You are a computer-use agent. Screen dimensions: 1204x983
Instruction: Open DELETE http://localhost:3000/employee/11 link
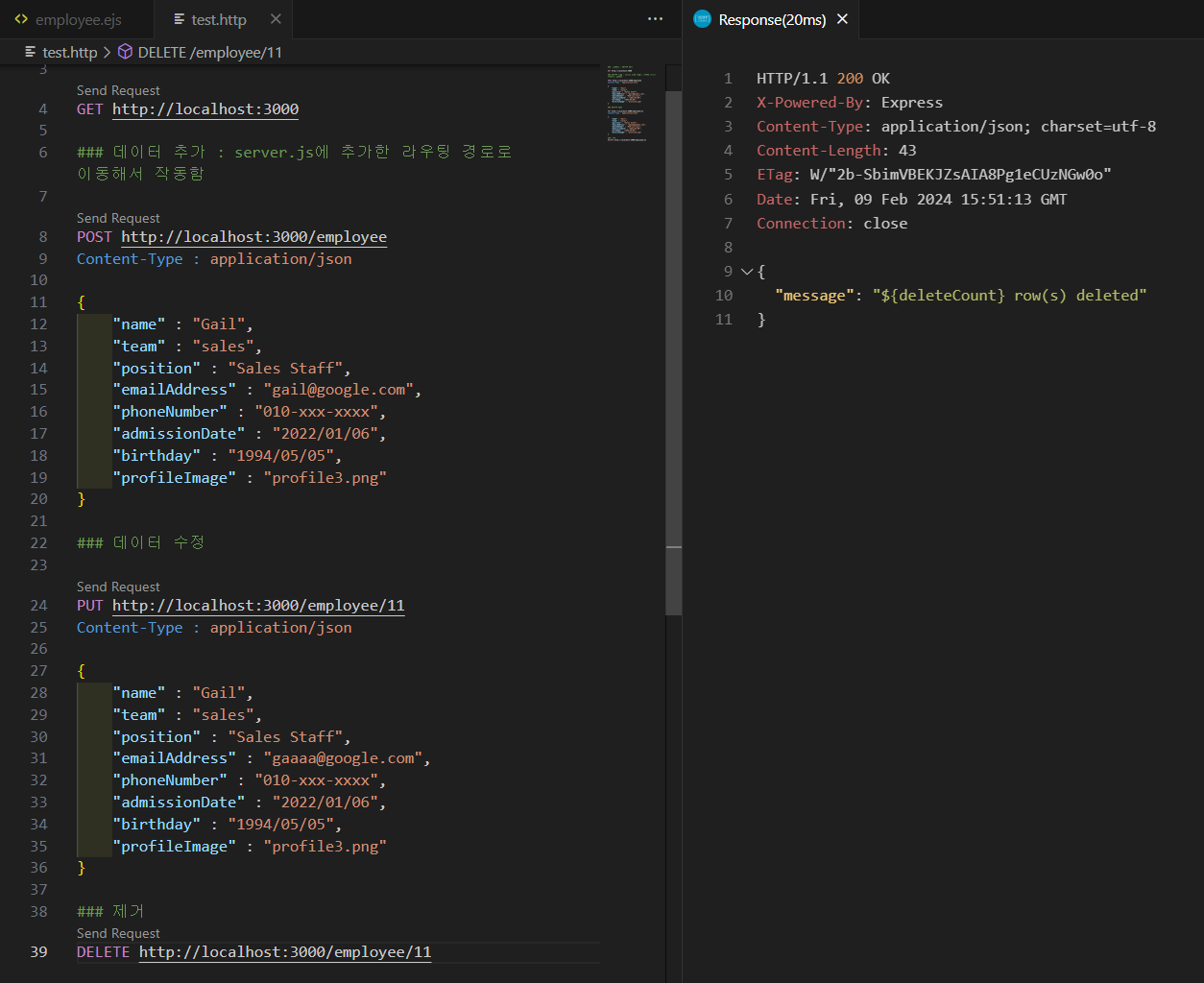[x=285, y=952]
